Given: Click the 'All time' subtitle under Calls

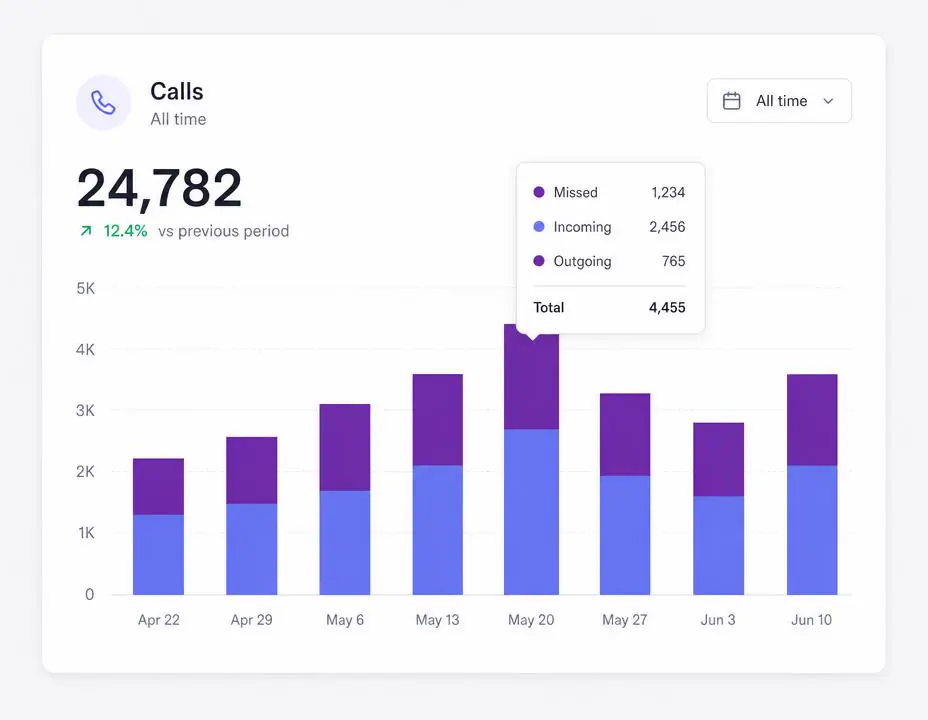Looking at the screenshot, I should pos(178,119).
